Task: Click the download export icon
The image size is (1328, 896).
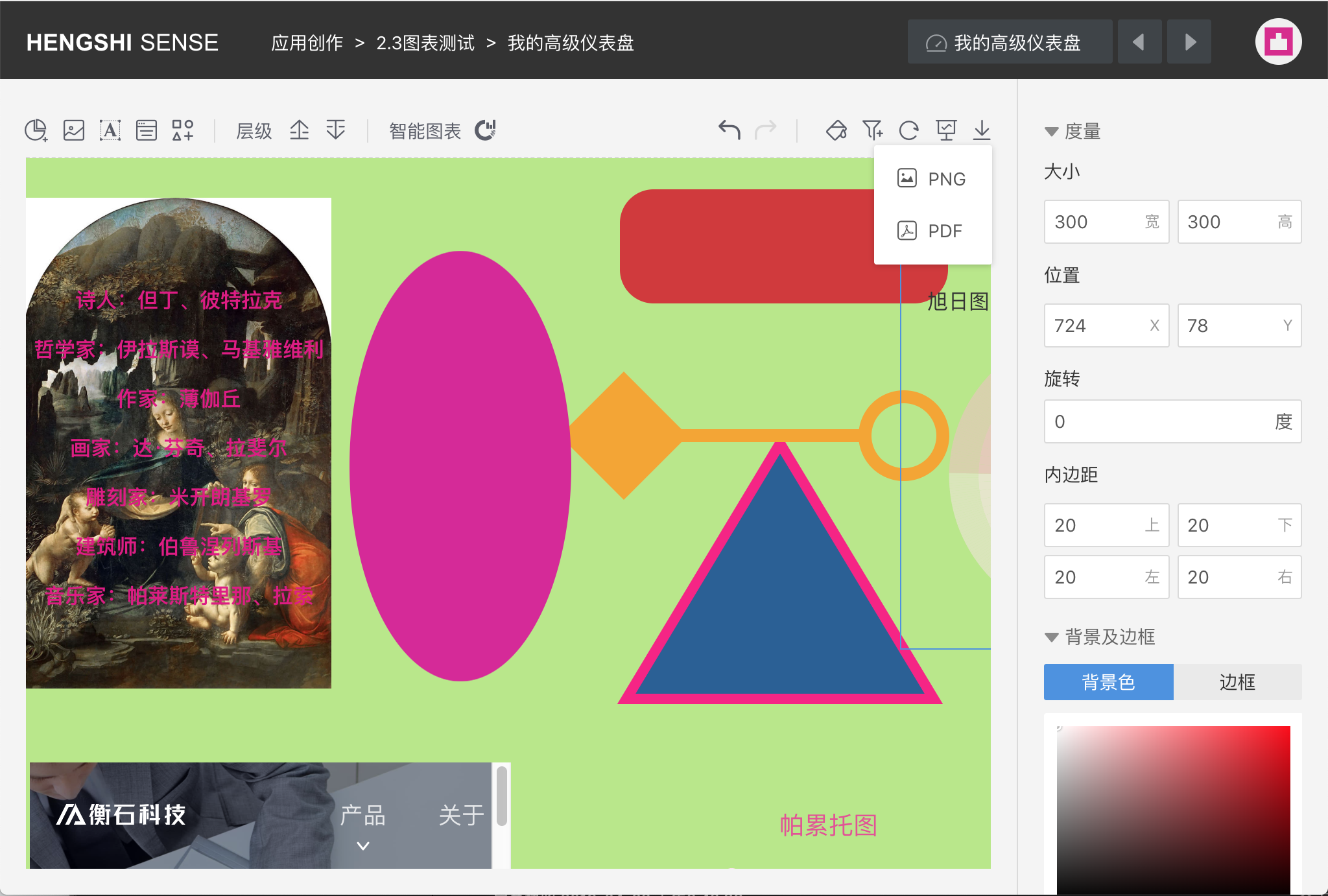Action: tap(982, 130)
